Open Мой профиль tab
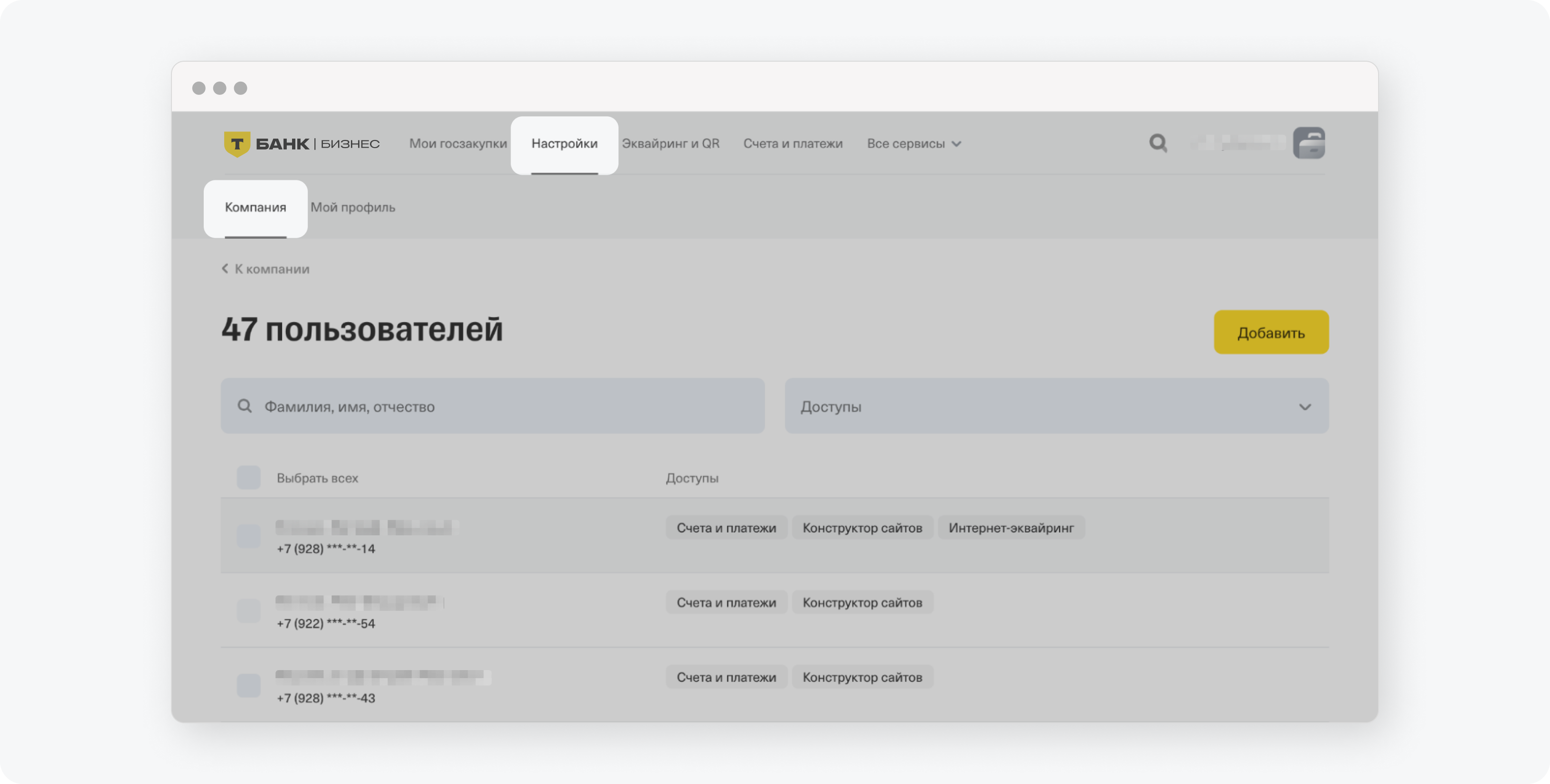The height and width of the screenshot is (784, 1550). tap(353, 207)
